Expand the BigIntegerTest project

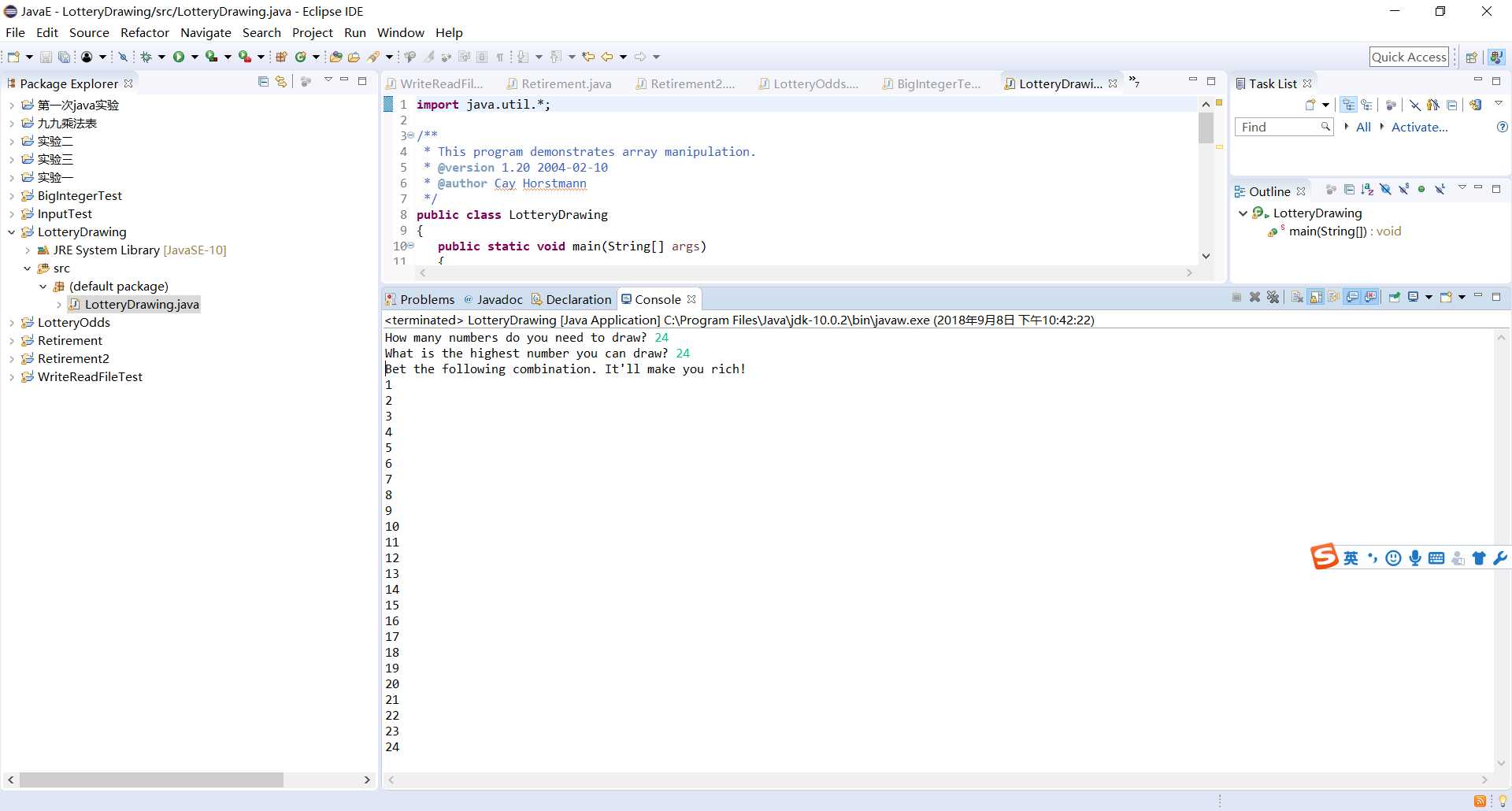[11, 196]
